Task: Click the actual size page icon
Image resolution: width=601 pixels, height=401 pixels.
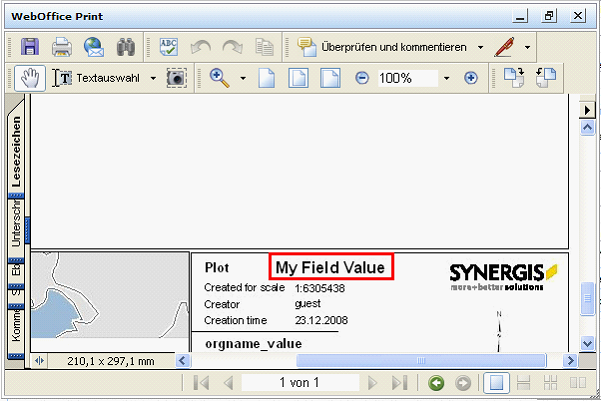Action: [x=267, y=78]
